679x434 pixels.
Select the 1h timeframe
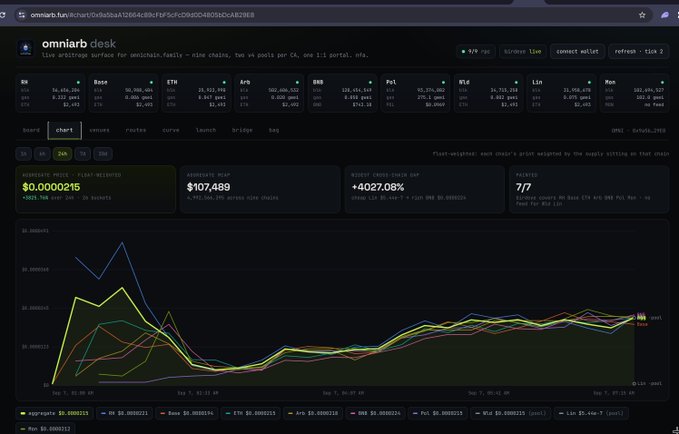(24, 154)
